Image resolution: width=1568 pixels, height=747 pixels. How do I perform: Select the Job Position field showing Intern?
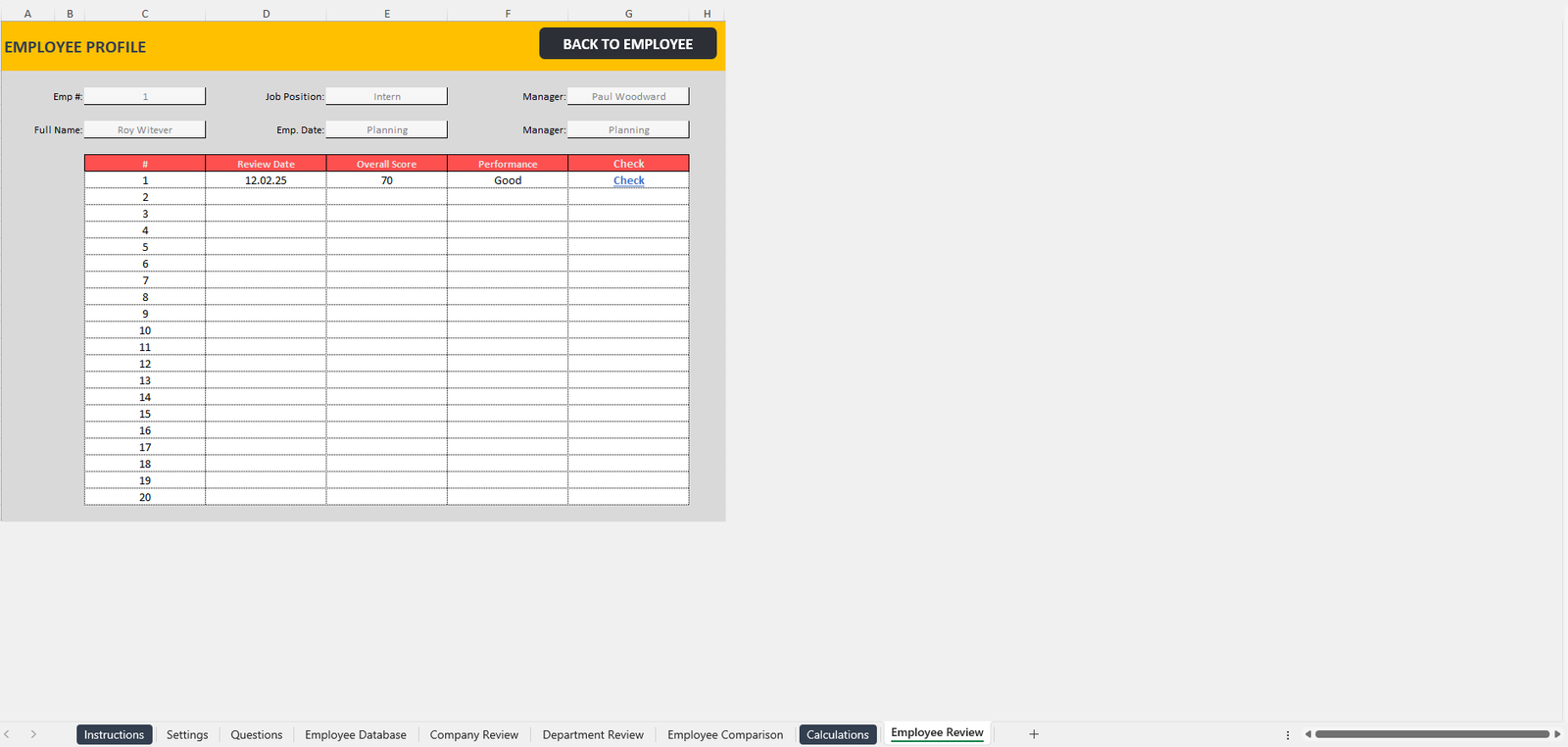click(x=387, y=96)
